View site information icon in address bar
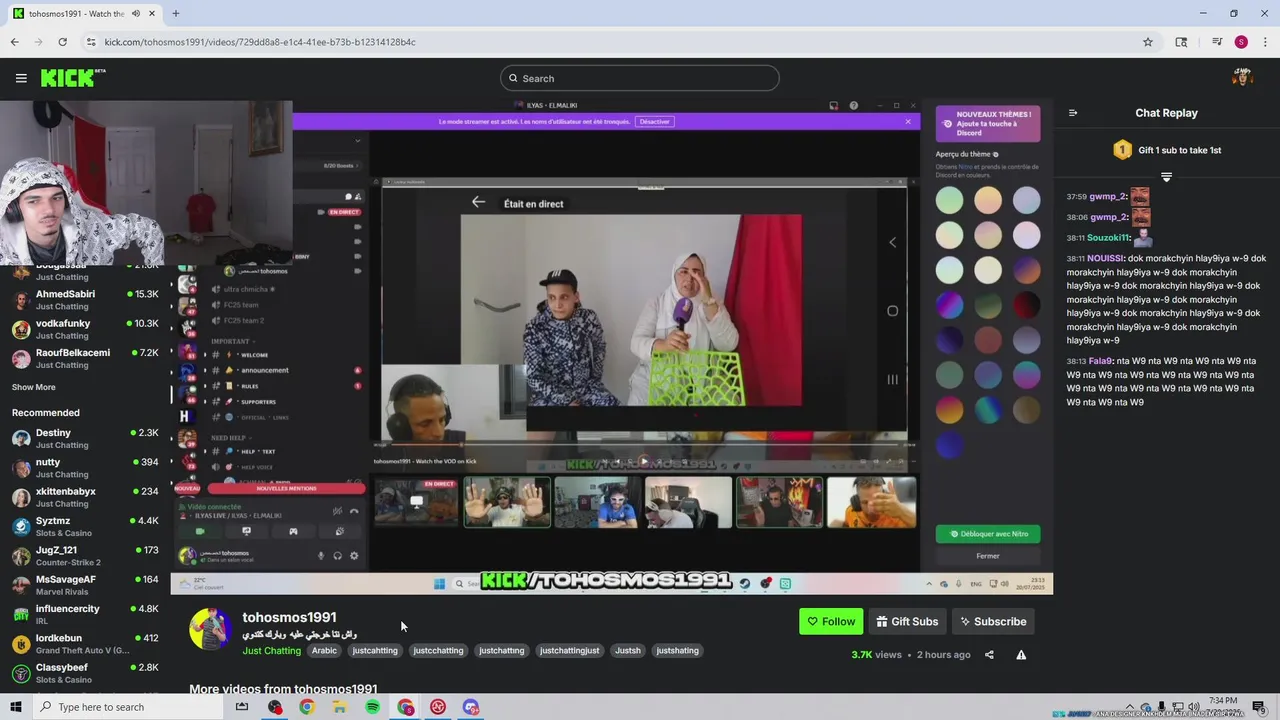This screenshot has height=720, width=1280. click(91, 42)
